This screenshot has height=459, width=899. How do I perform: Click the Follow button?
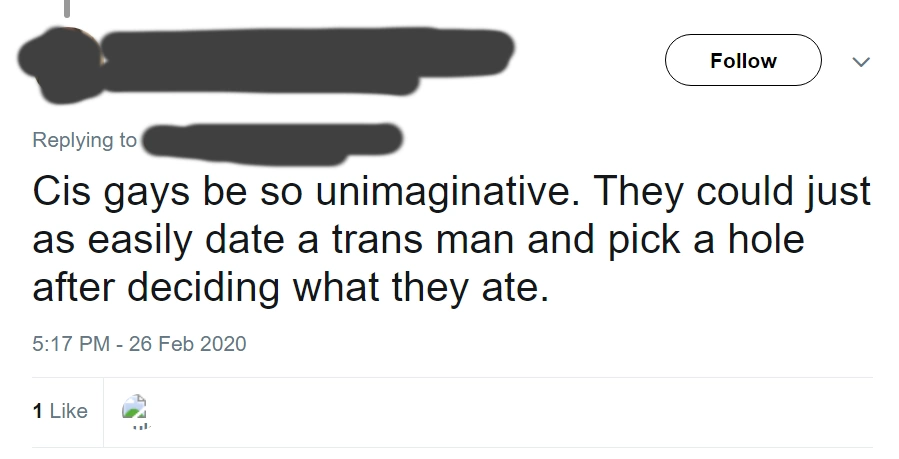tap(743, 61)
